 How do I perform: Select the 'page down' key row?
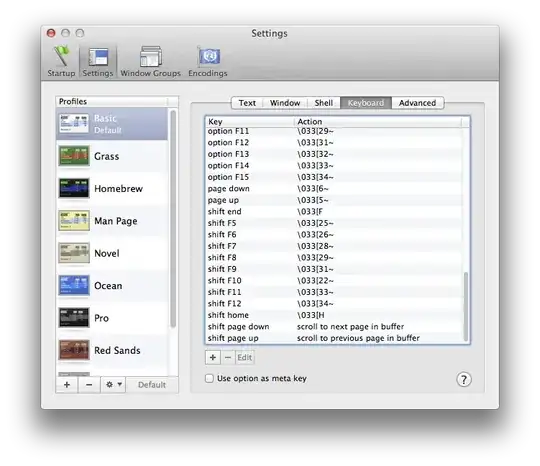point(334,189)
